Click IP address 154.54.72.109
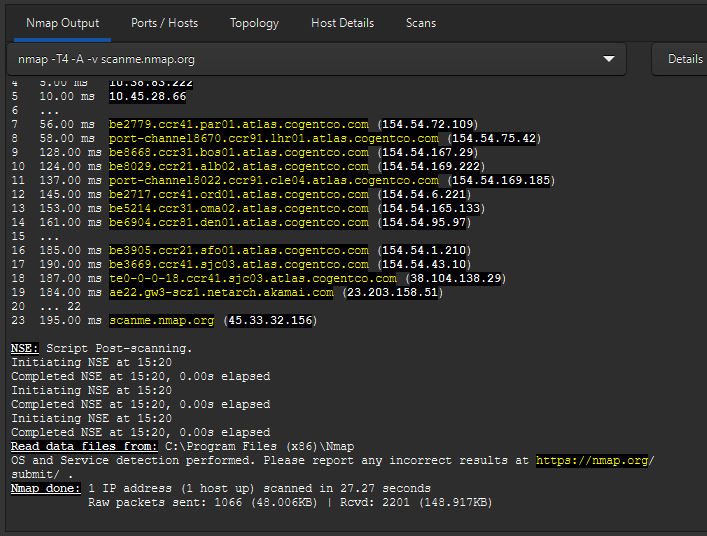This screenshot has height=536, width=707. (x=427, y=124)
